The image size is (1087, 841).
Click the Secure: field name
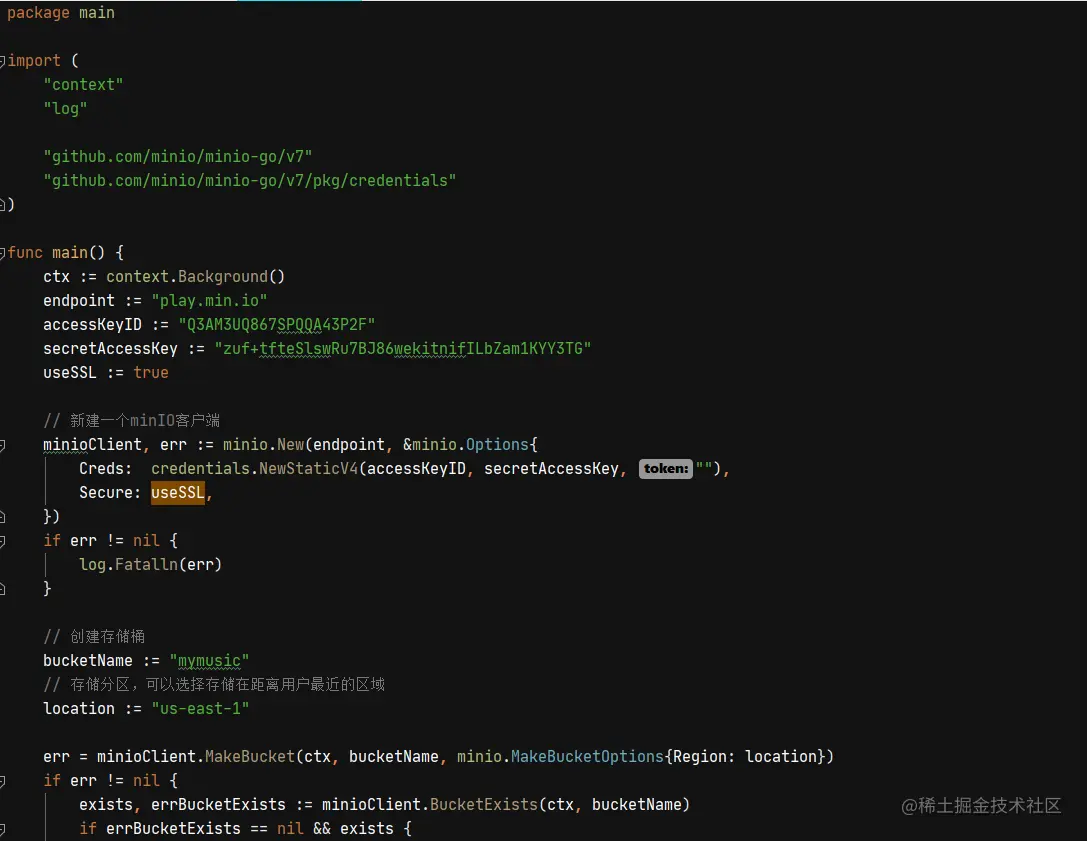coord(110,493)
